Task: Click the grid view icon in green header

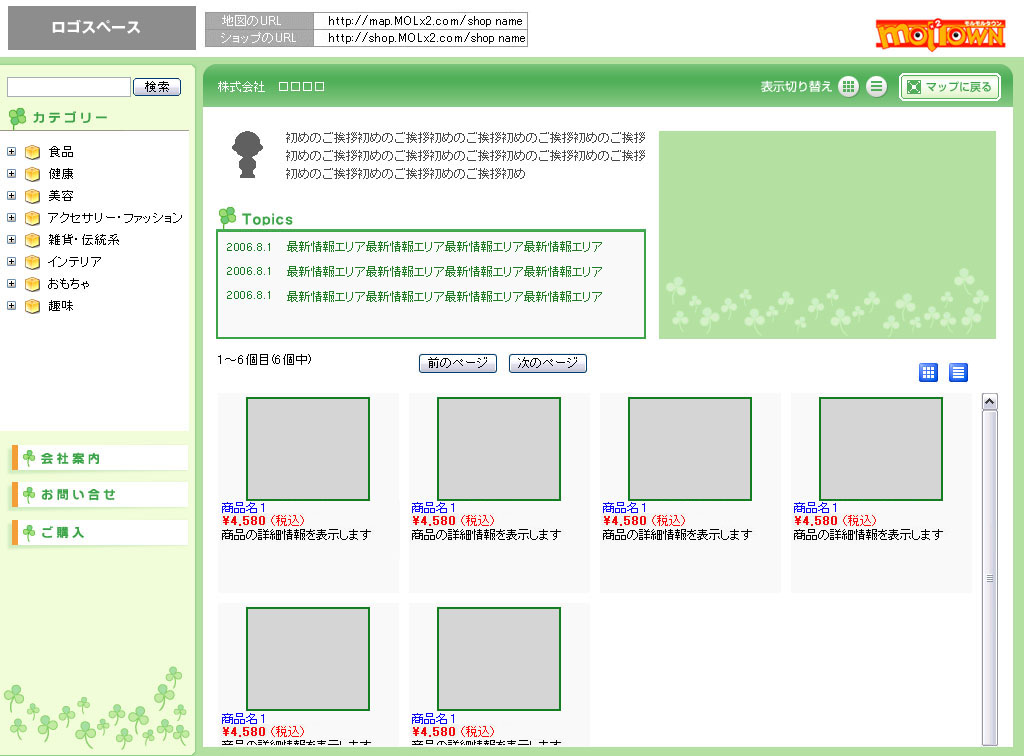Action: [x=848, y=86]
